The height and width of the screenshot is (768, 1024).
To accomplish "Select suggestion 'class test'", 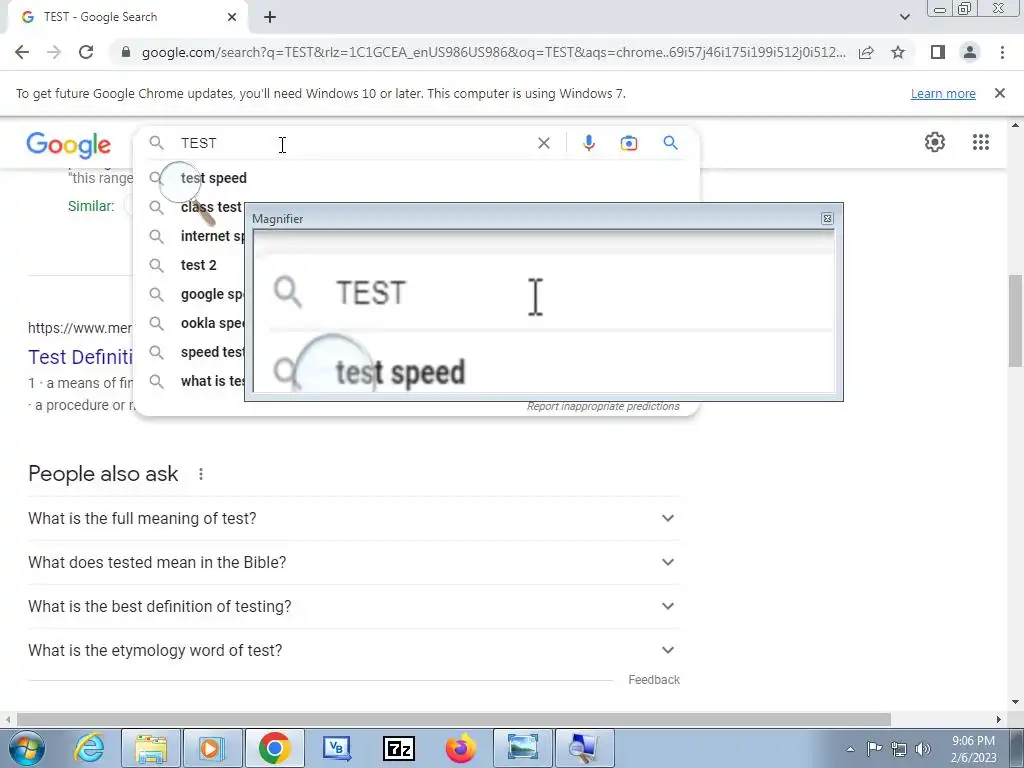I will [211, 207].
